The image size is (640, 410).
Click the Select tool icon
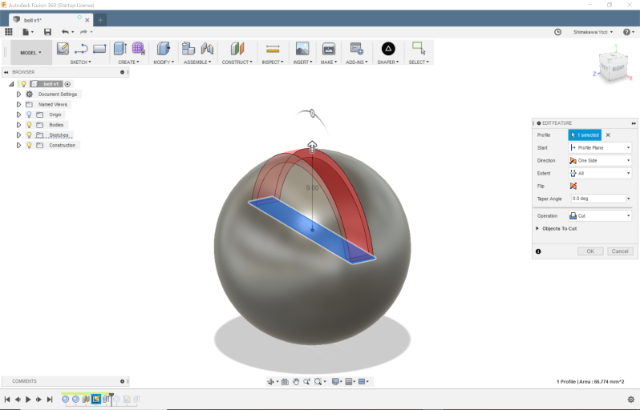(x=419, y=49)
